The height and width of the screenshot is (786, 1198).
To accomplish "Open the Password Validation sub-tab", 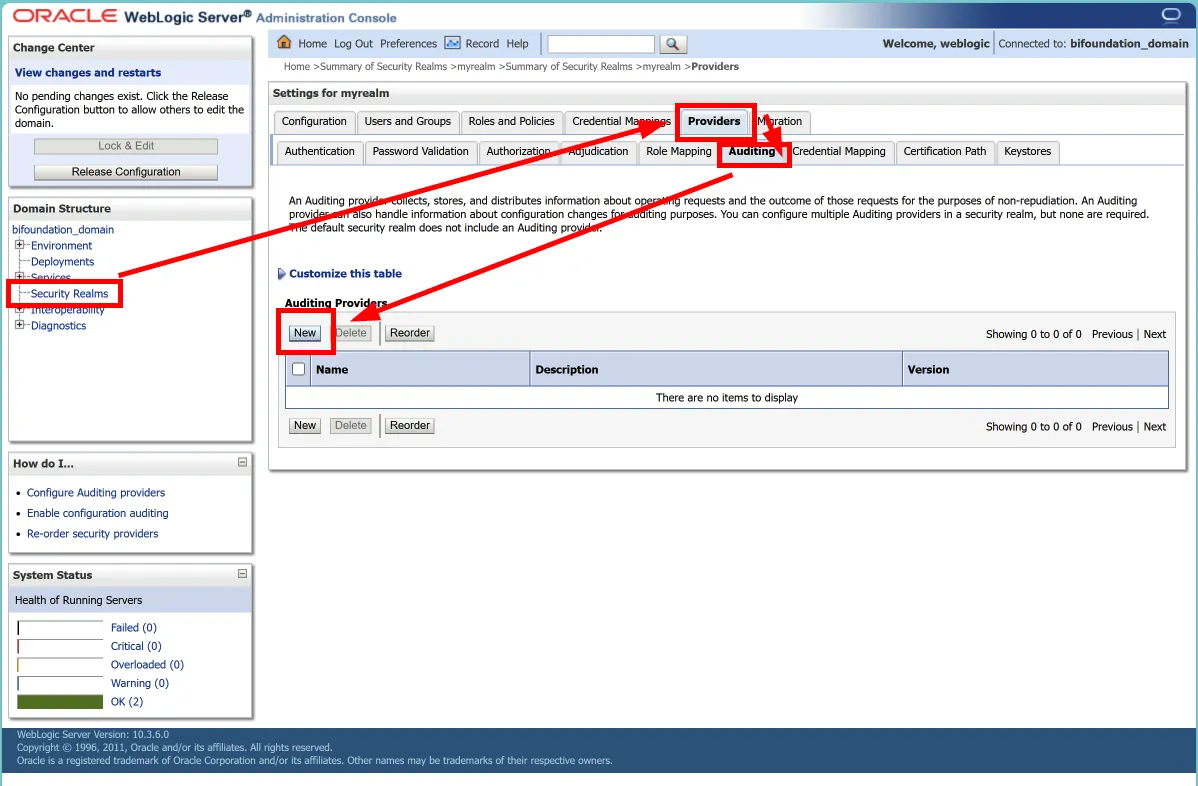I will click(420, 151).
